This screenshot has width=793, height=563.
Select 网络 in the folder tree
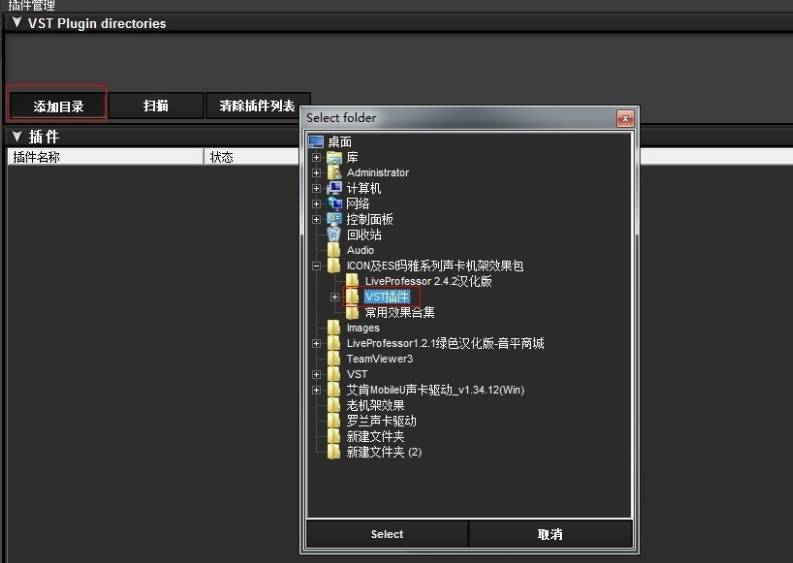click(358, 204)
